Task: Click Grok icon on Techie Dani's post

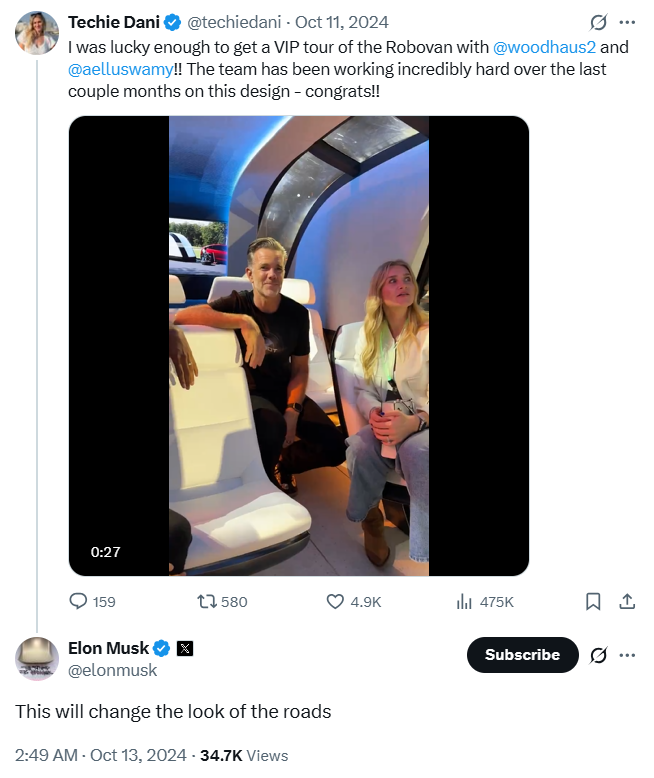Action: (599, 22)
